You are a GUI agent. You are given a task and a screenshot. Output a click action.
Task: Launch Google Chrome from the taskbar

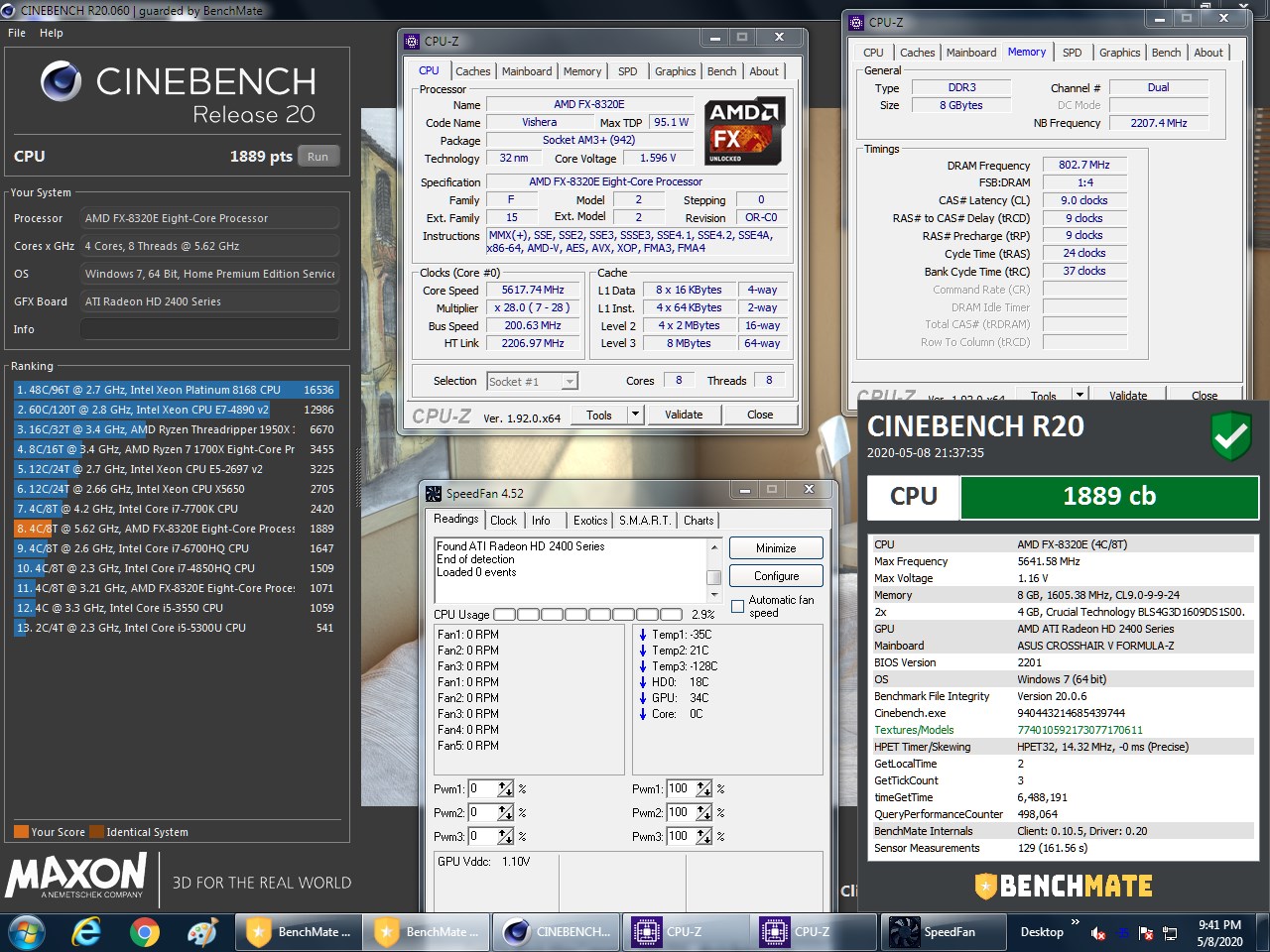tap(145, 932)
